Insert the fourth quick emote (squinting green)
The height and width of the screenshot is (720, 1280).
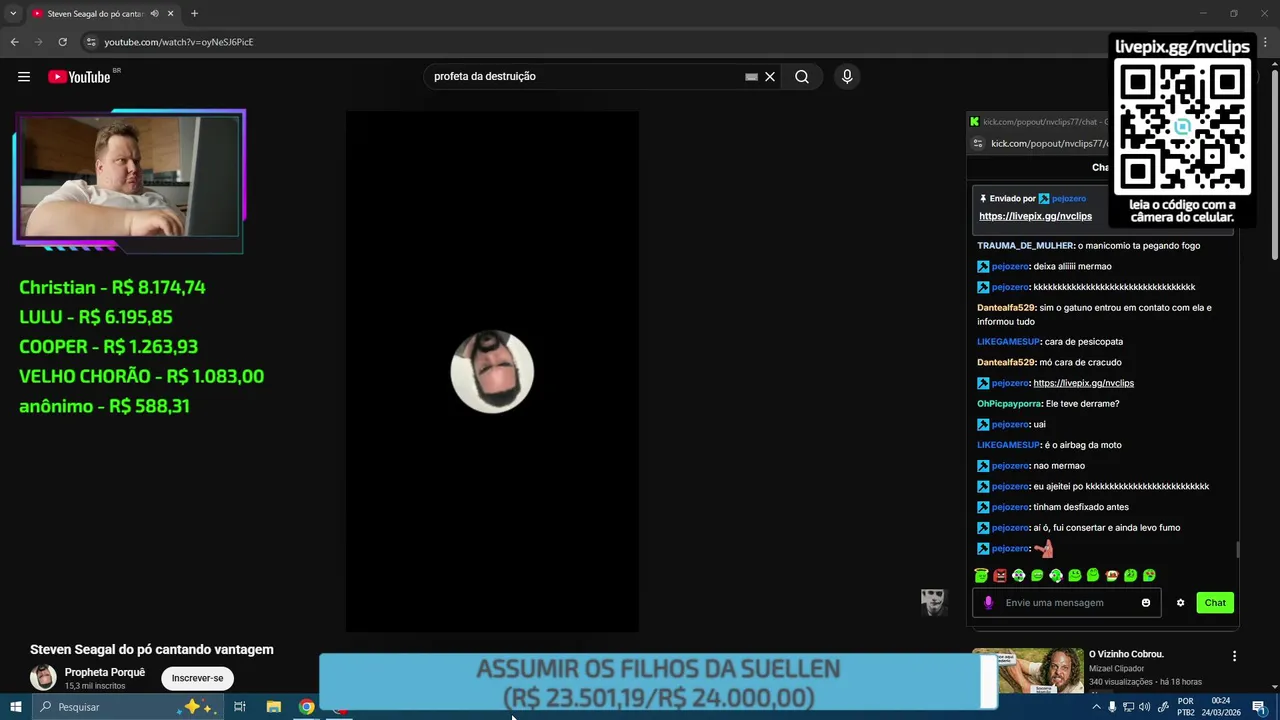coord(1037,575)
